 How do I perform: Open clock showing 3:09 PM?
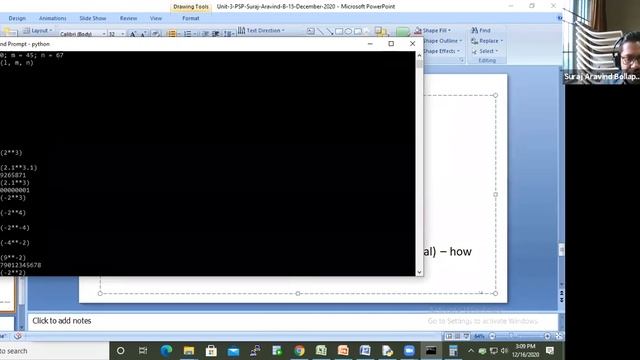pyautogui.click(x=526, y=351)
